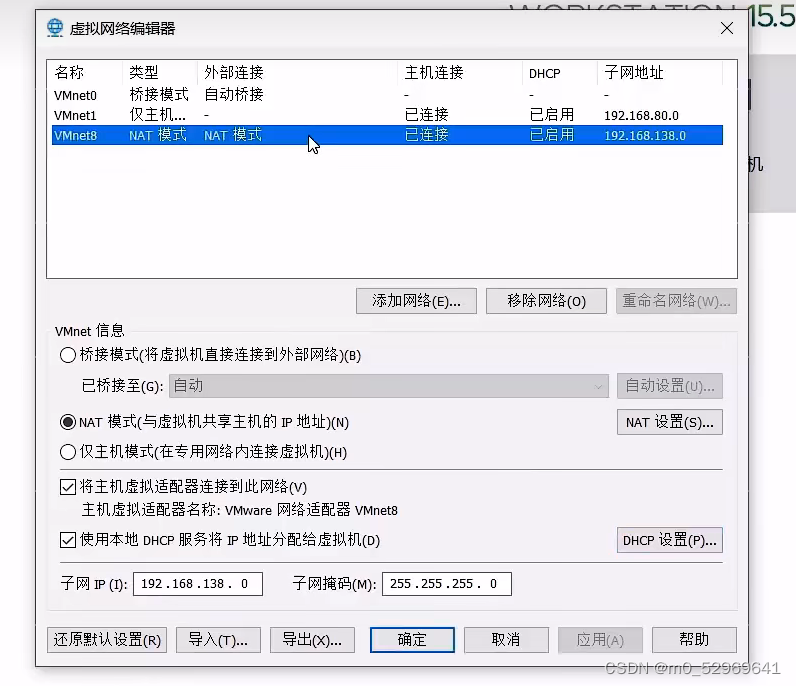Click 自动桥接 cell in VMnet0 row
Viewport: 796px width, 686px height.
coord(234,94)
